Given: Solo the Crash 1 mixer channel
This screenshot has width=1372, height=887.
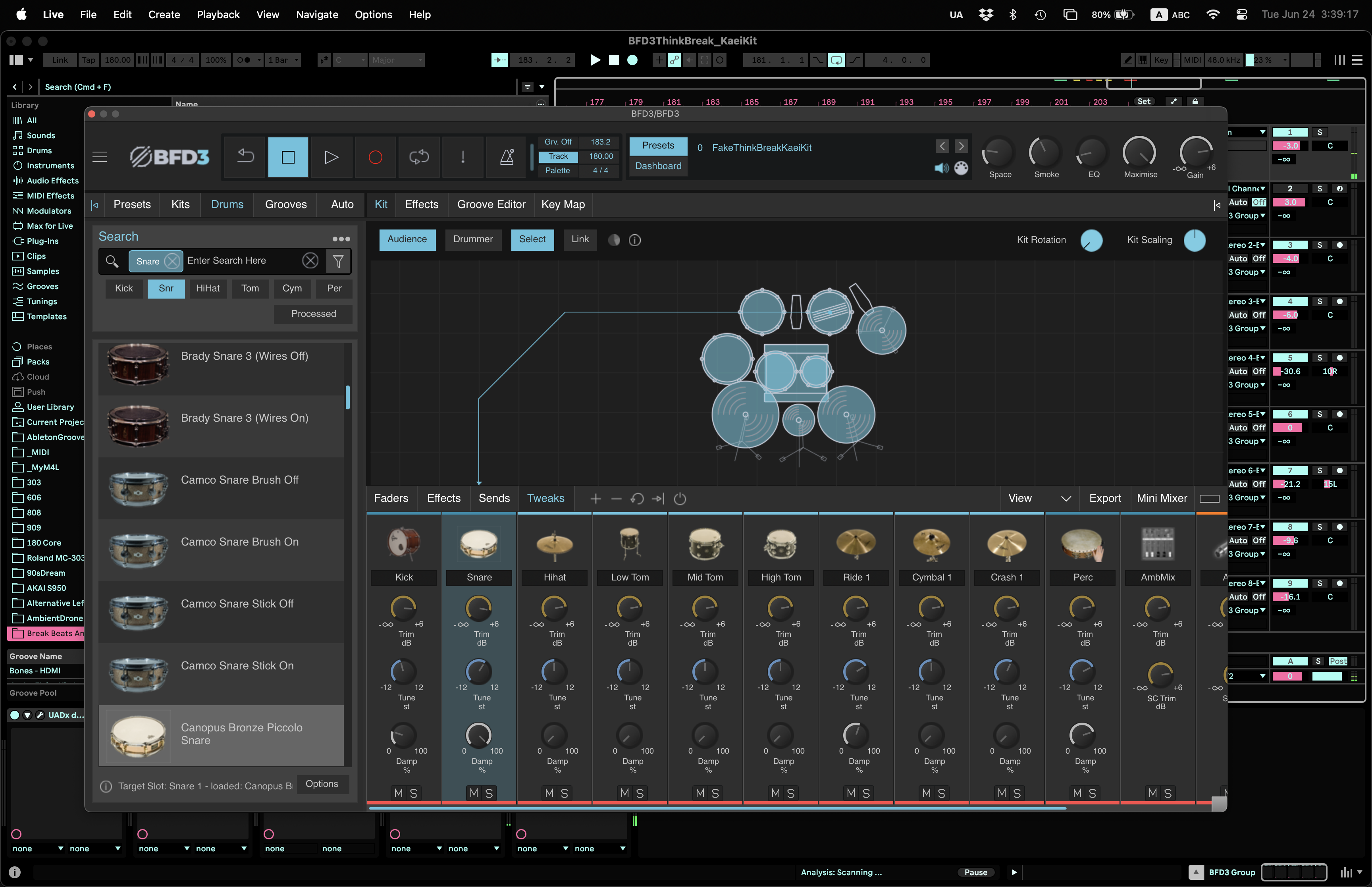Looking at the screenshot, I should (1017, 793).
